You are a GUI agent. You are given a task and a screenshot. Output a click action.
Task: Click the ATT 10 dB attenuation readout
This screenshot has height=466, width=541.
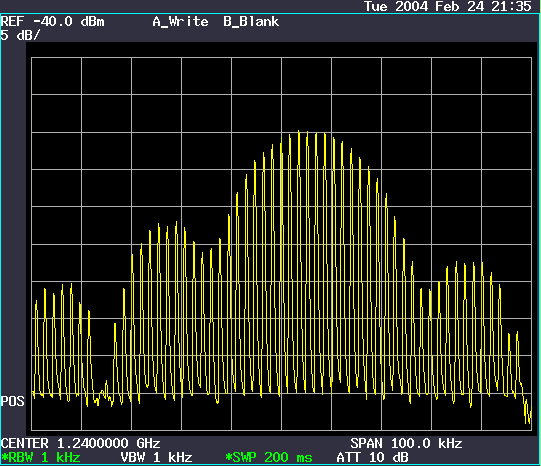(372, 457)
